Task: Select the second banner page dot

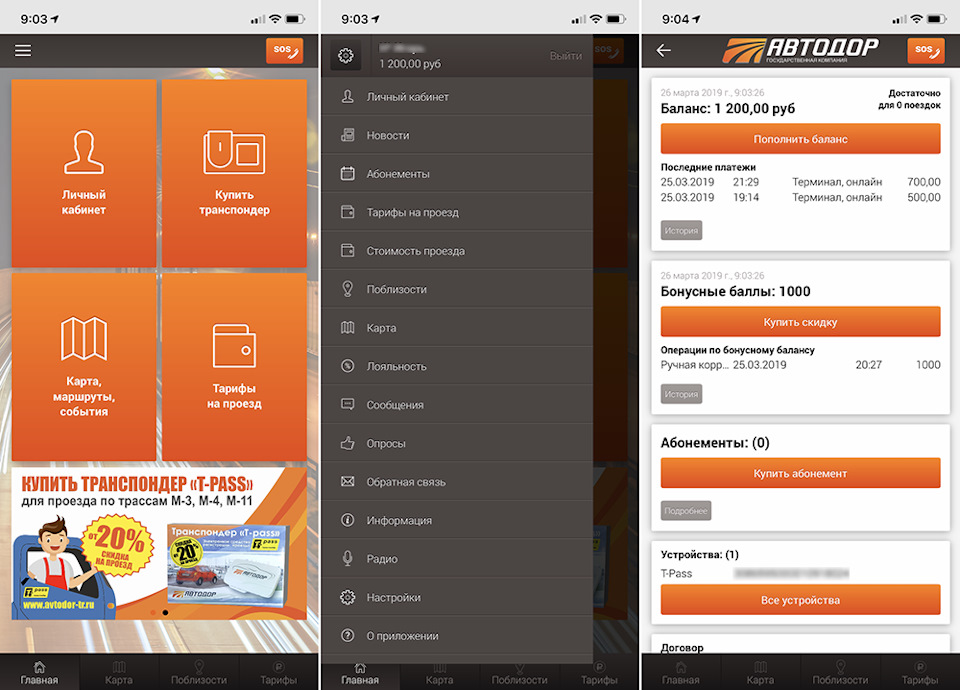Action: [165, 612]
